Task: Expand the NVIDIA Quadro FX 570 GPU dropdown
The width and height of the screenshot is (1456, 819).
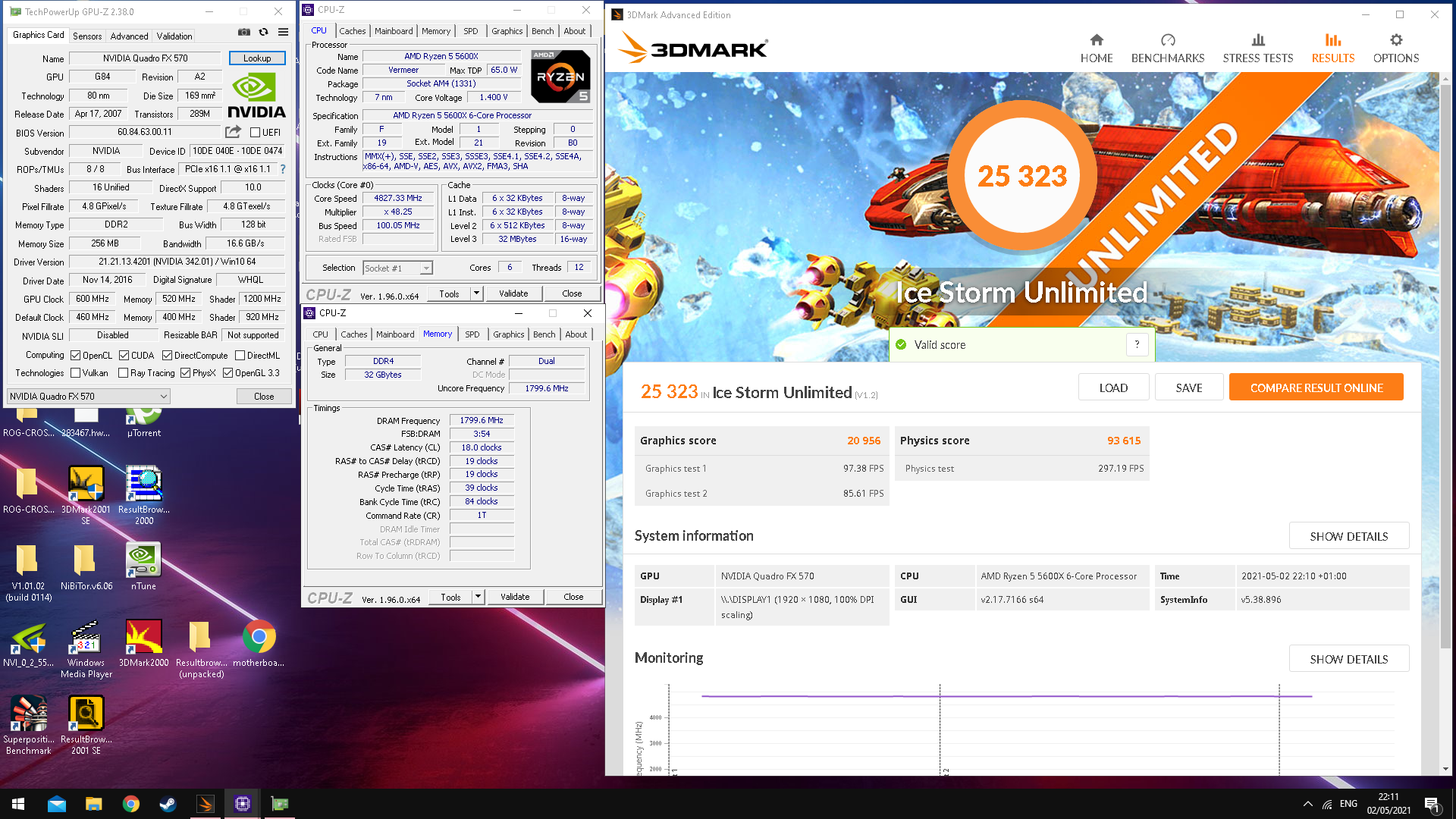Action: [x=88, y=397]
